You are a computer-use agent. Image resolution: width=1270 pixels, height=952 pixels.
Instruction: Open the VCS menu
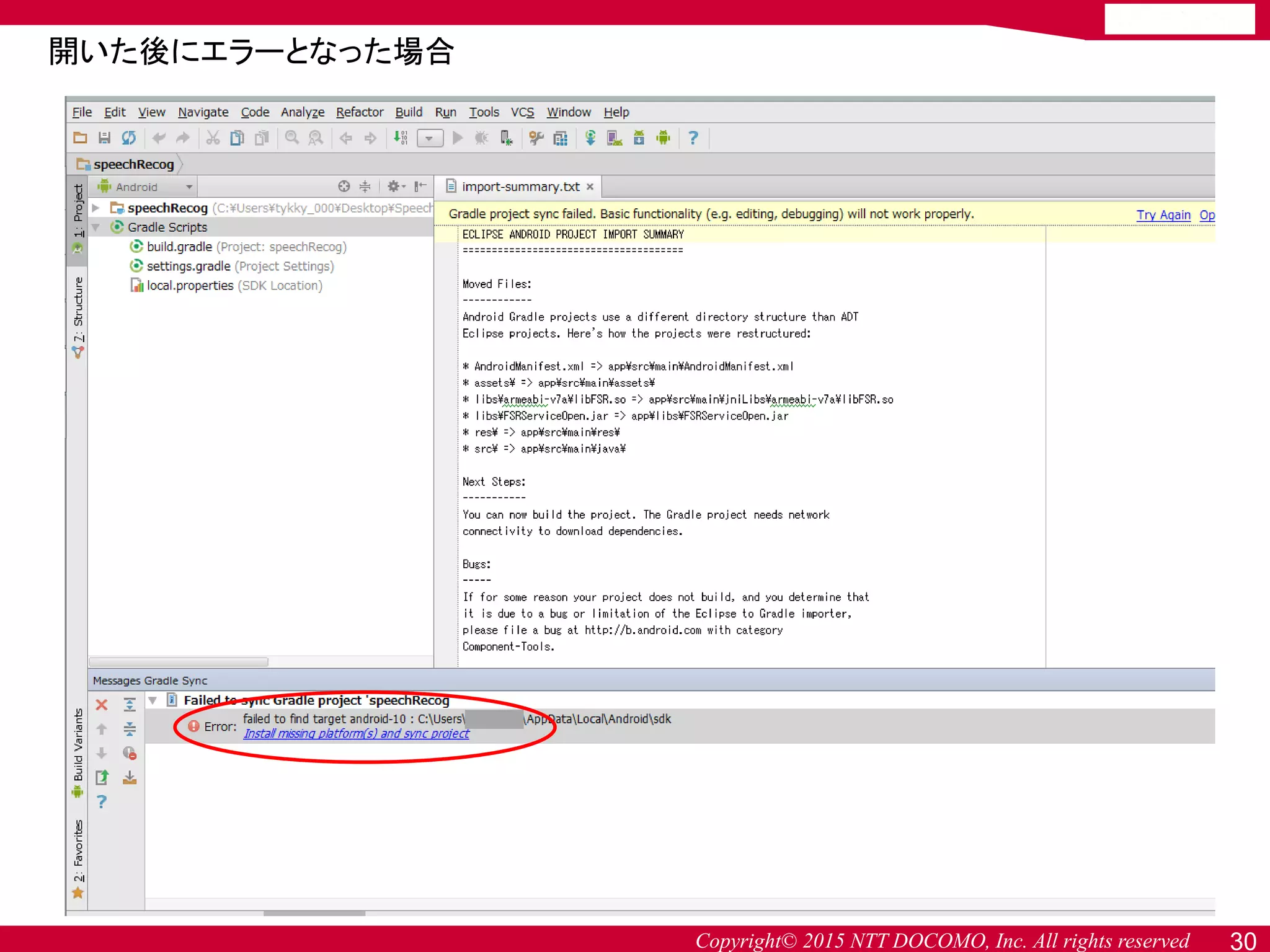pyautogui.click(x=522, y=112)
